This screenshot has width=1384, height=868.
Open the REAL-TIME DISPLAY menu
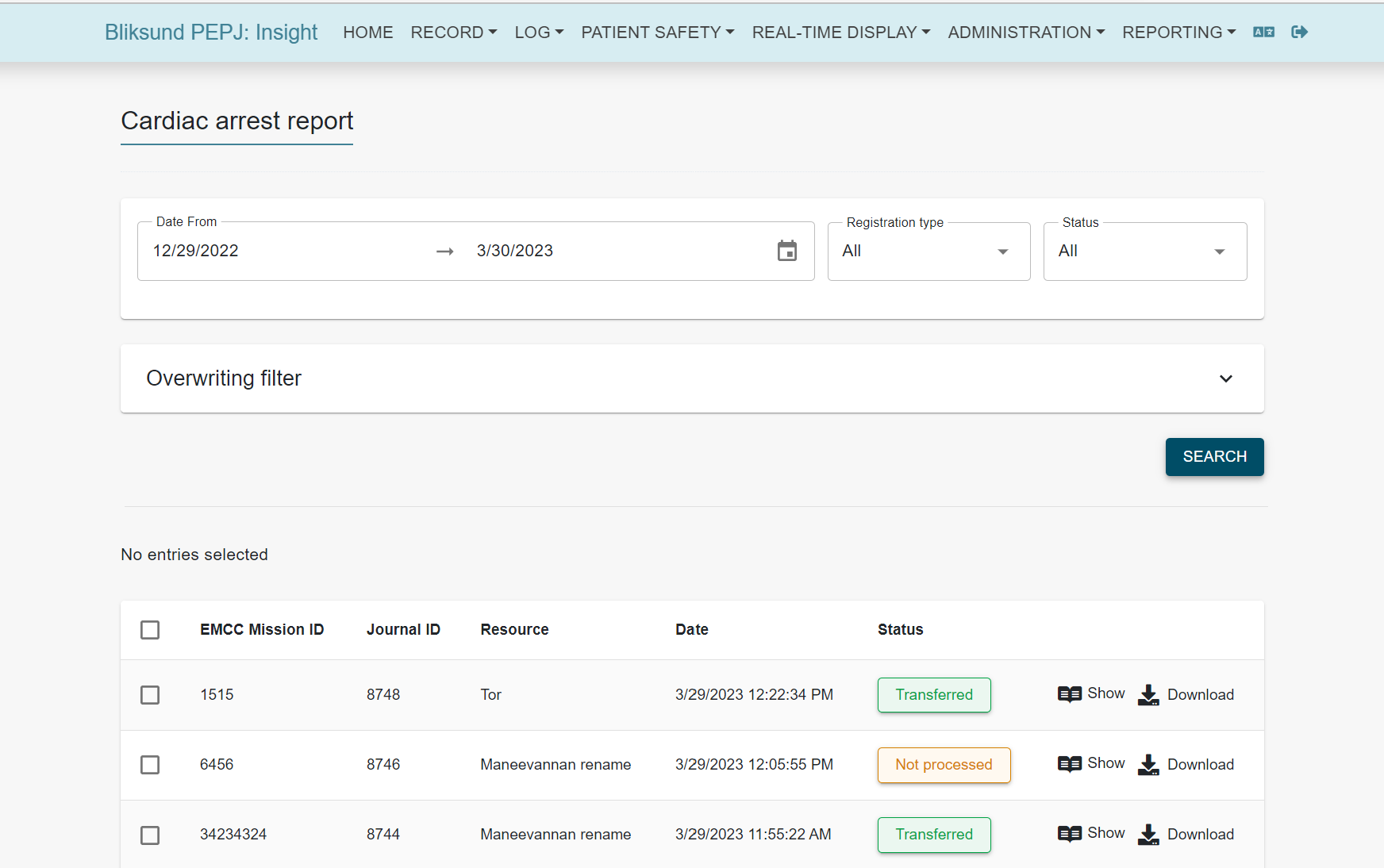click(x=841, y=33)
